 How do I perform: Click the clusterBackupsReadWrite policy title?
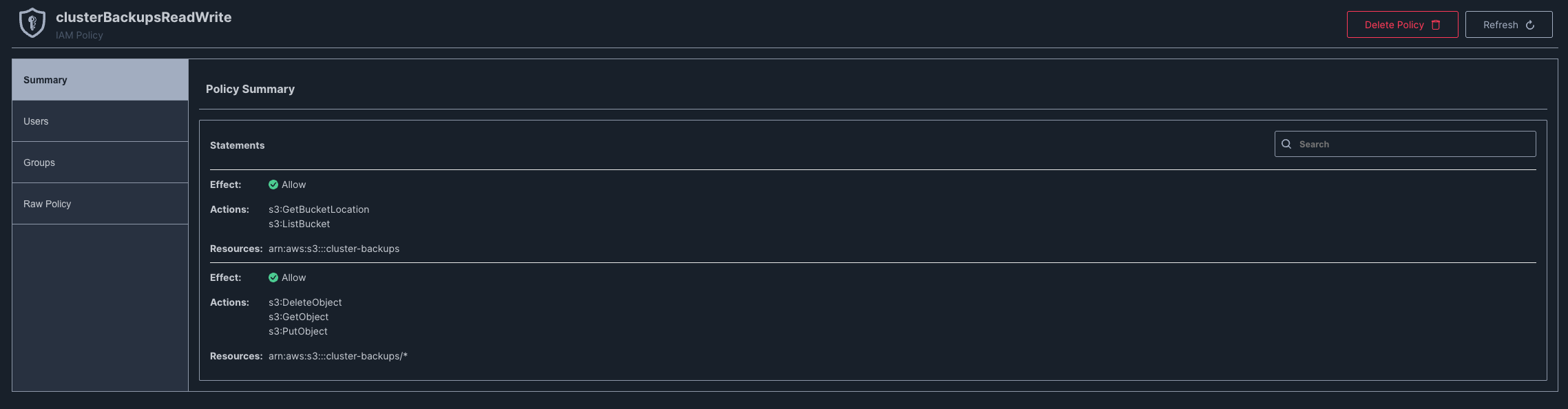[144, 17]
